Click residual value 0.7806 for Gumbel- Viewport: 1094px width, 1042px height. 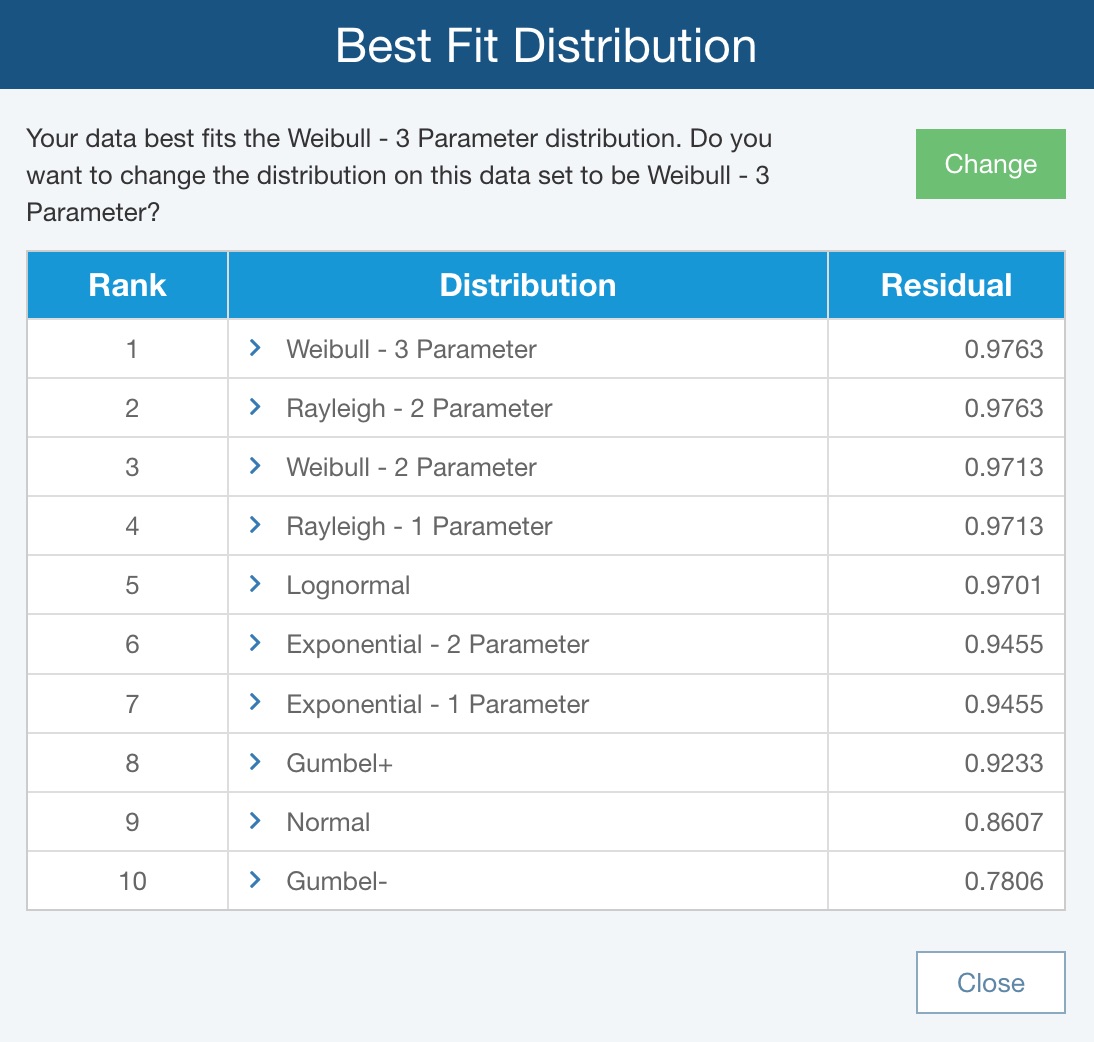point(1003,881)
